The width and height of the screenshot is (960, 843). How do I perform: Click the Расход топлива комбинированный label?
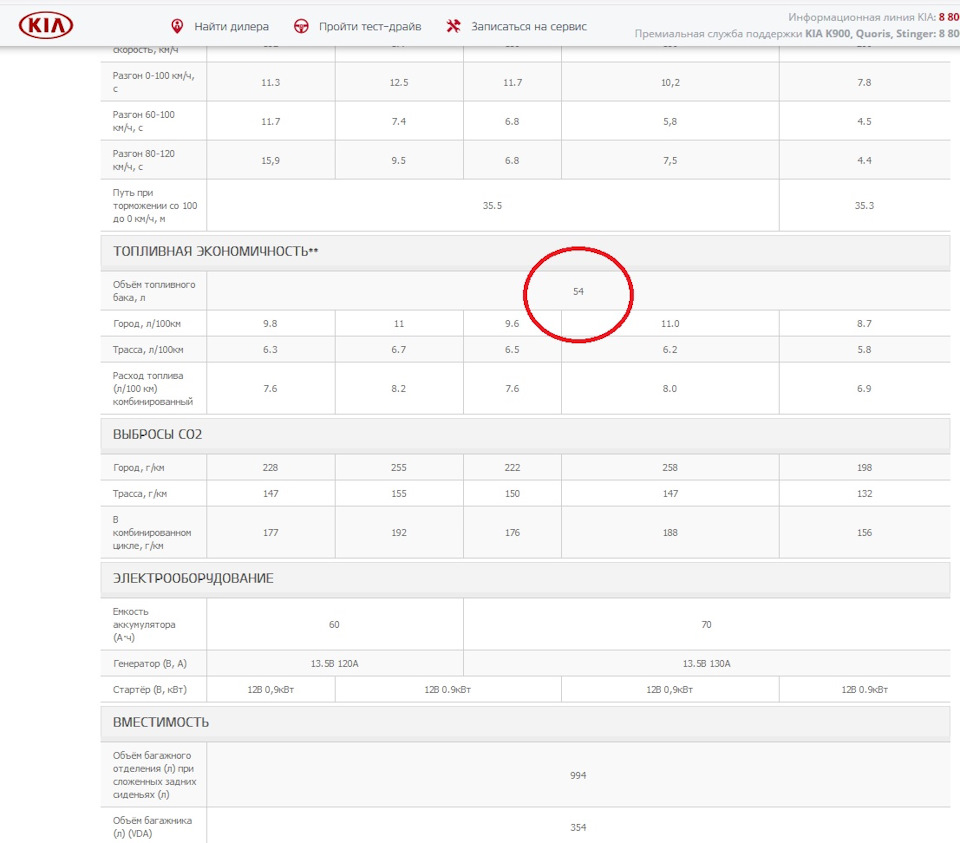point(152,389)
